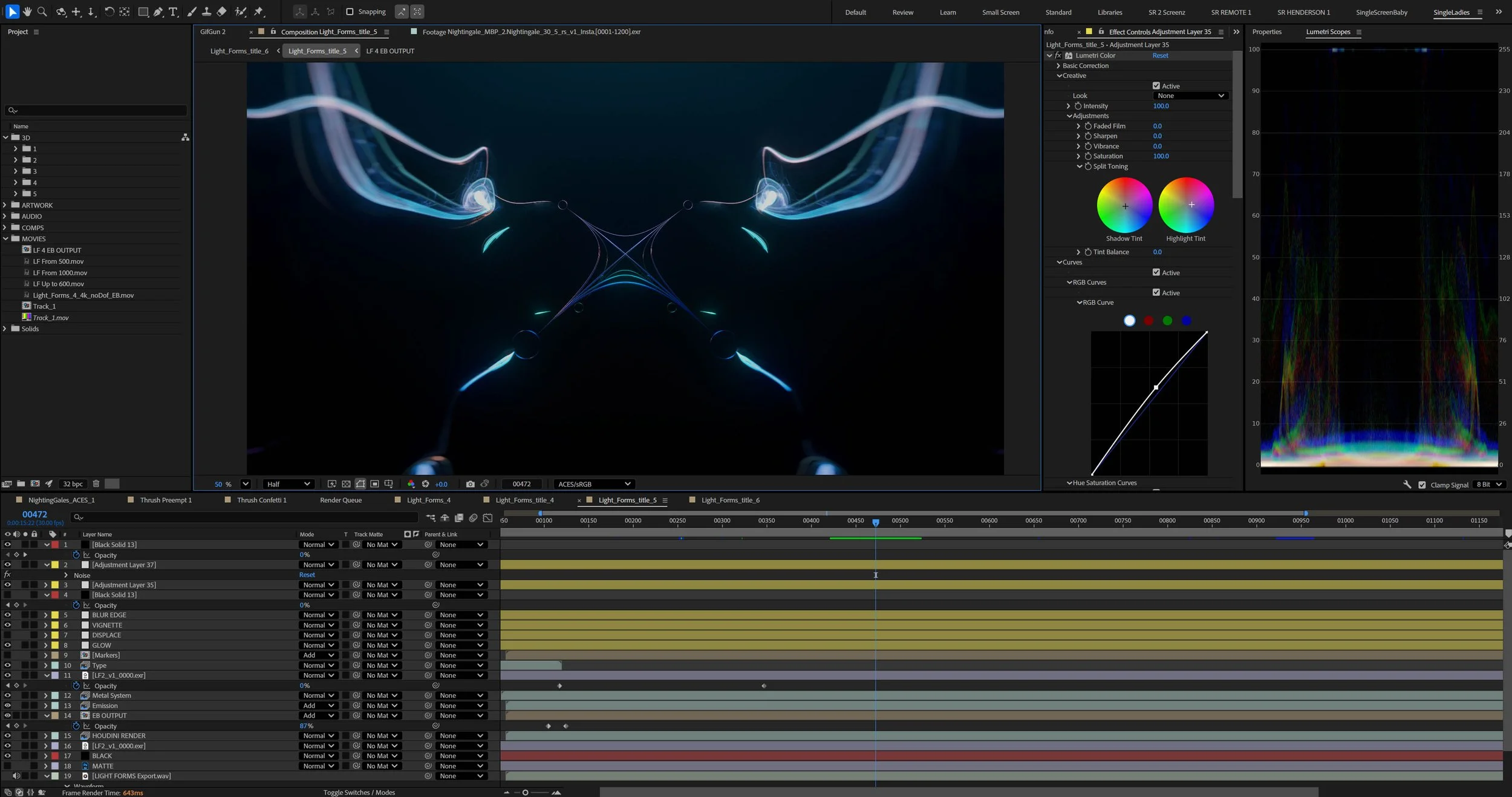Hide the VIGNETTE layer with eye icon
The width and height of the screenshot is (1512, 797).
coord(7,625)
